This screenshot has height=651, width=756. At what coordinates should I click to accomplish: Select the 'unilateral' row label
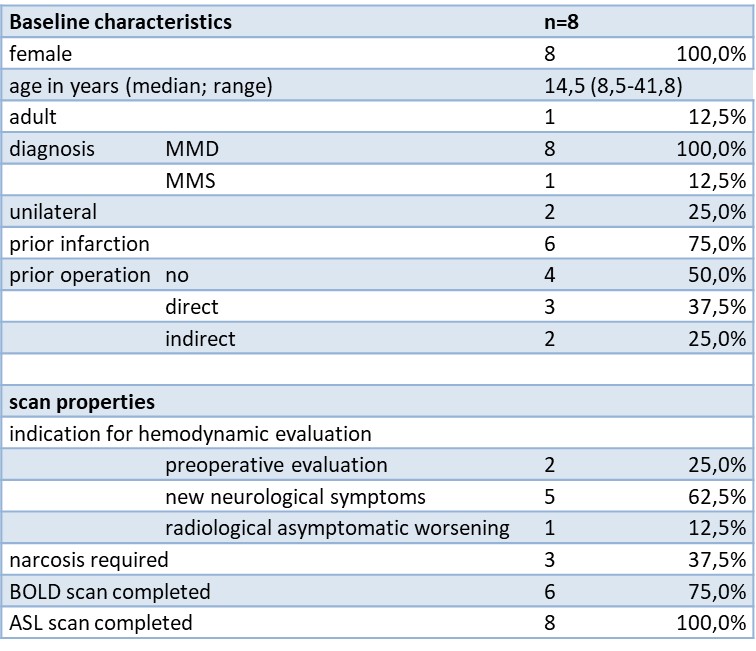point(53,212)
